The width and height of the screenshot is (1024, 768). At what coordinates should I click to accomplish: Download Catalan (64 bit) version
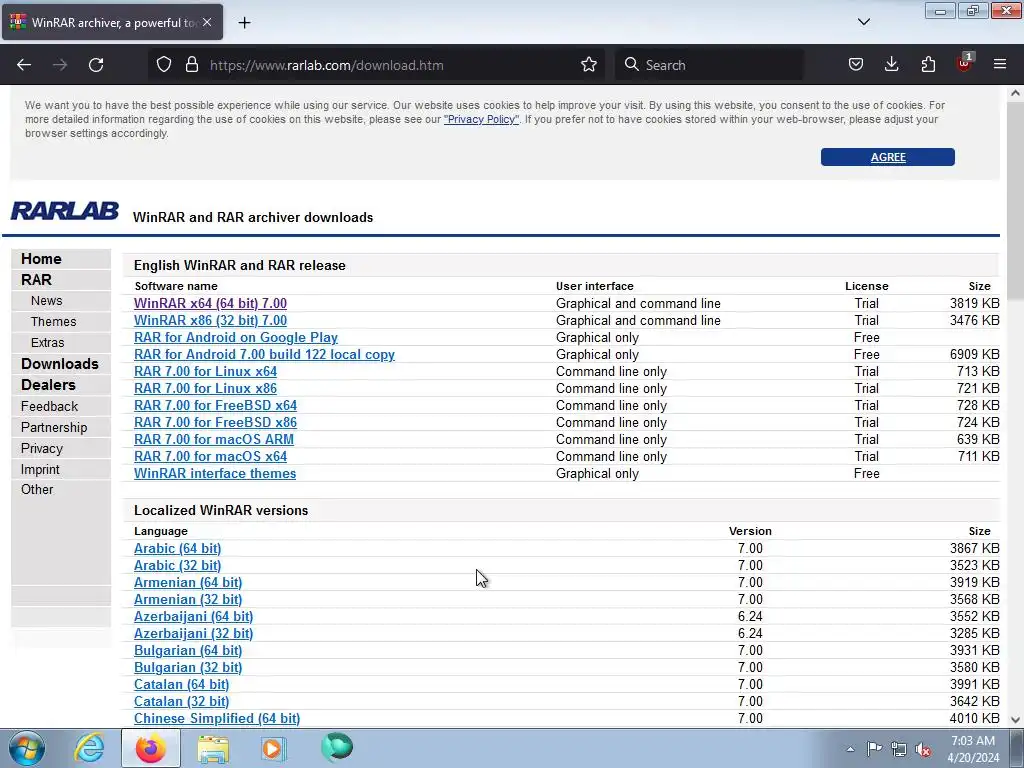pyautogui.click(x=182, y=684)
